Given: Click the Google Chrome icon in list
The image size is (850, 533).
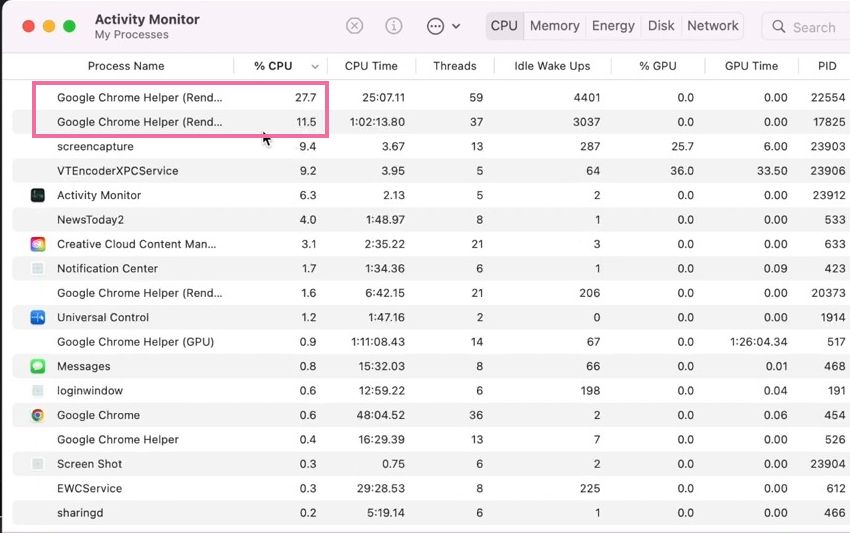Looking at the screenshot, I should [37, 415].
